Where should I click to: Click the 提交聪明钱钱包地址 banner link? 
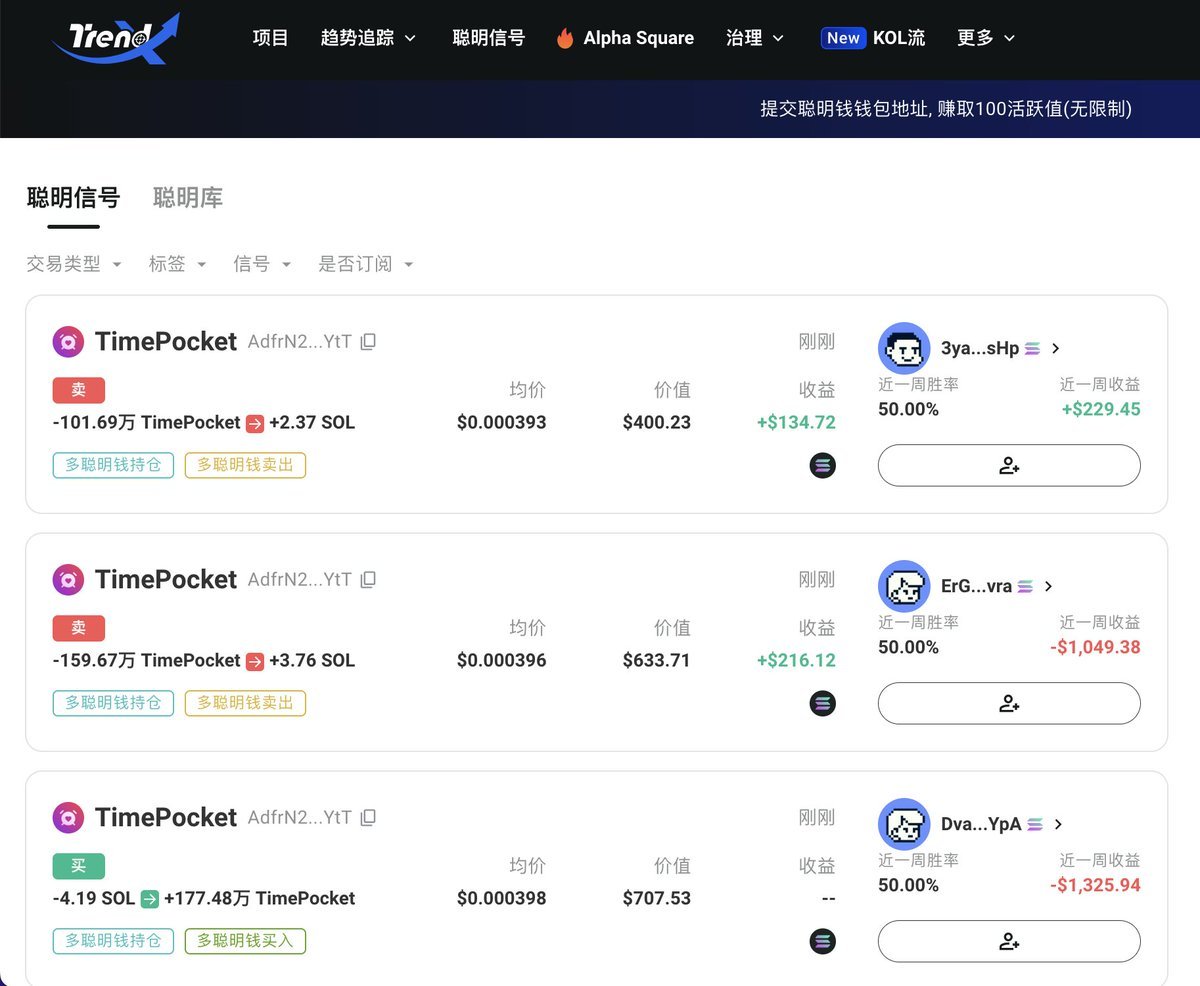coord(946,109)
